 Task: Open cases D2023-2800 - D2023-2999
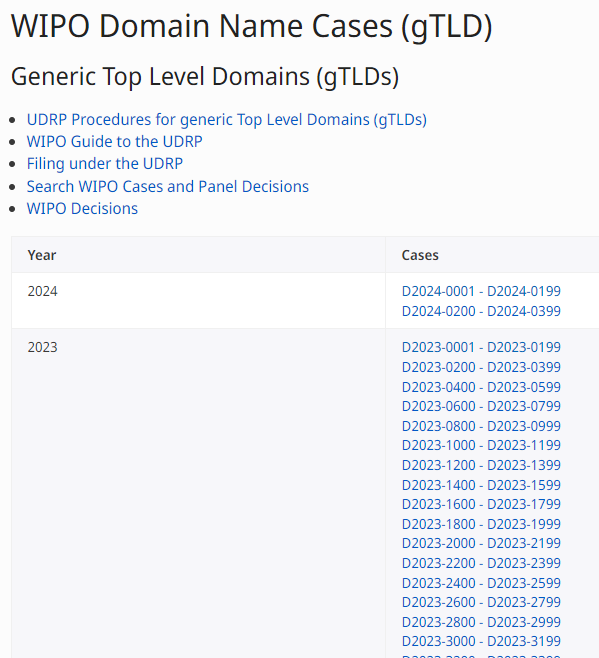pyautogui.click(x=481, y=622)
